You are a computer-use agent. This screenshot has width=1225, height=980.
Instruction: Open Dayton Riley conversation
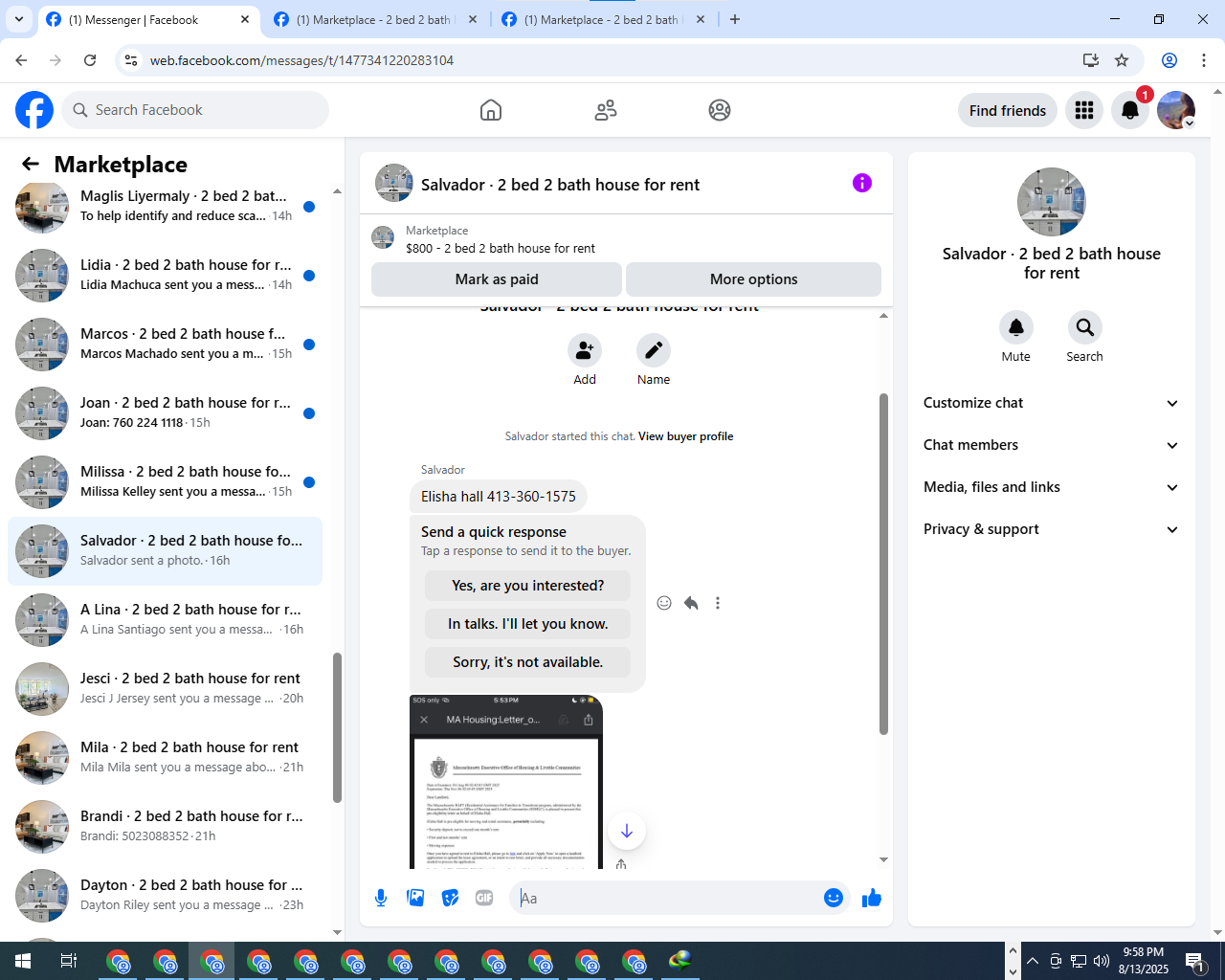pos(165,896)
